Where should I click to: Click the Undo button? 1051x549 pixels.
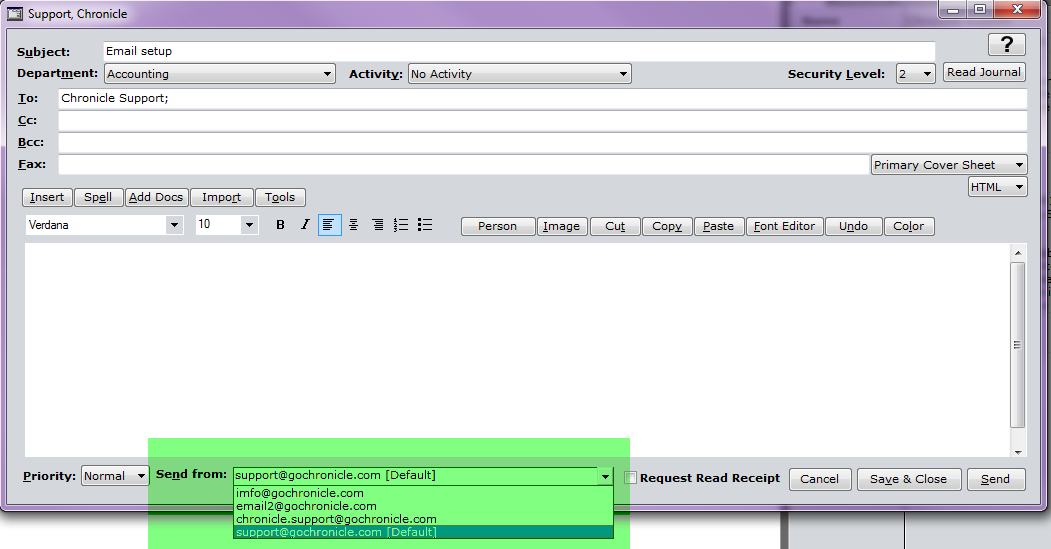(854, 227)
